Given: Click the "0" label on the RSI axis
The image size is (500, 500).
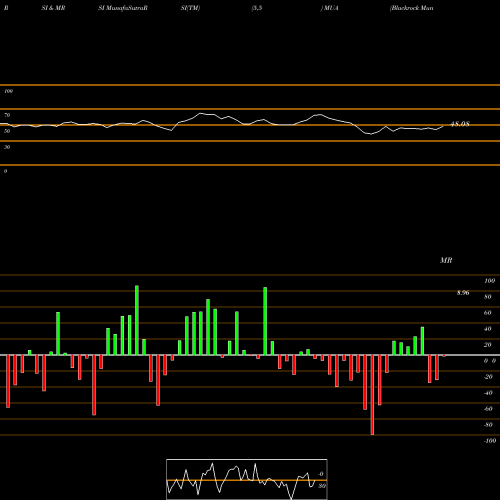Looking at the screenshot, I should [x=5, y=171].
